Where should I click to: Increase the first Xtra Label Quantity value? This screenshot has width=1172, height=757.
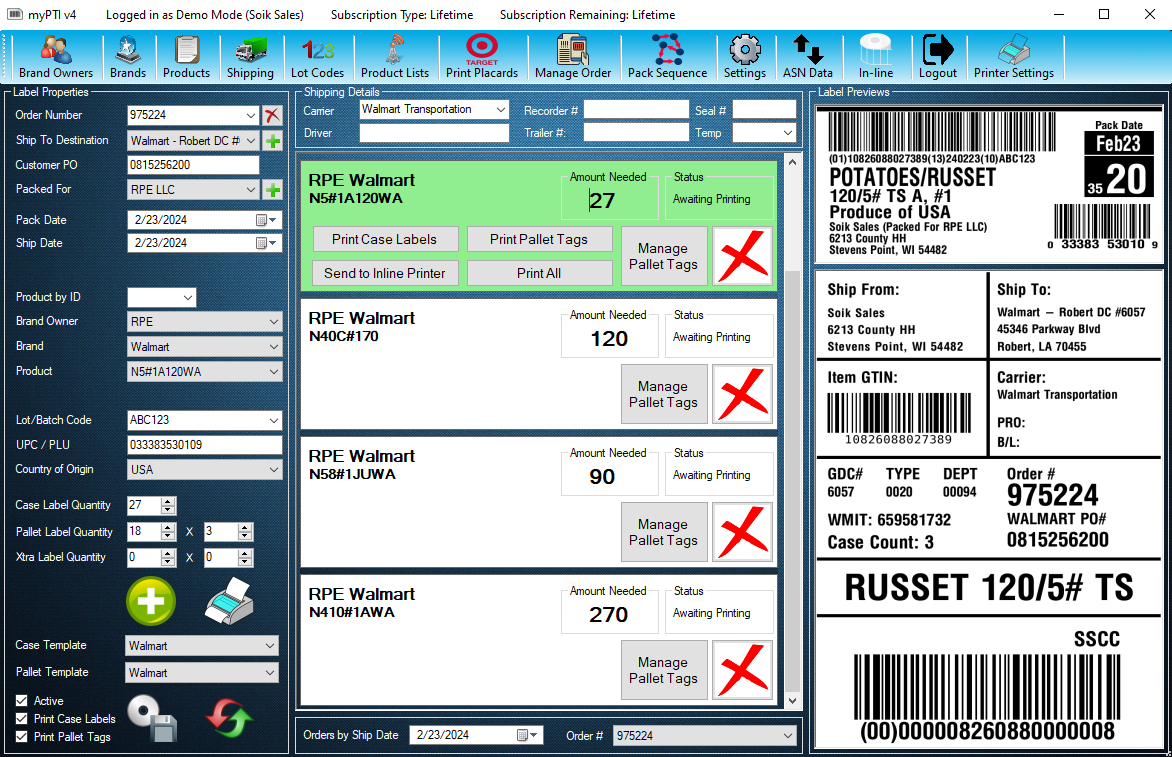(x=168, y=553)
